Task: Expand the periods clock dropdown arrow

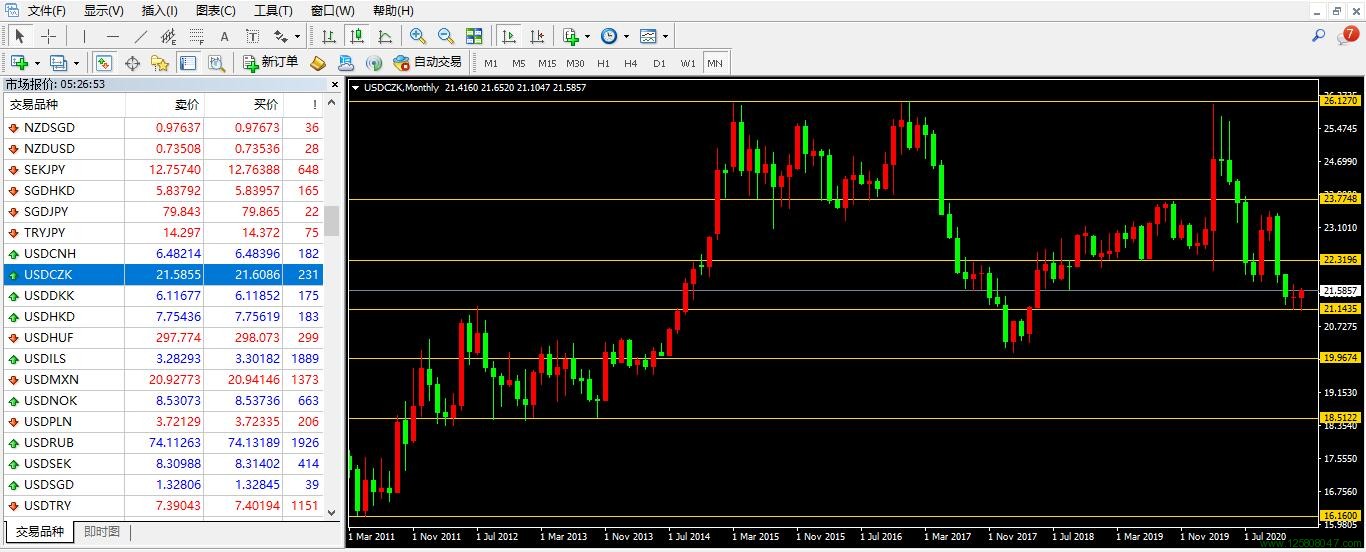Action: coord(626,36)
